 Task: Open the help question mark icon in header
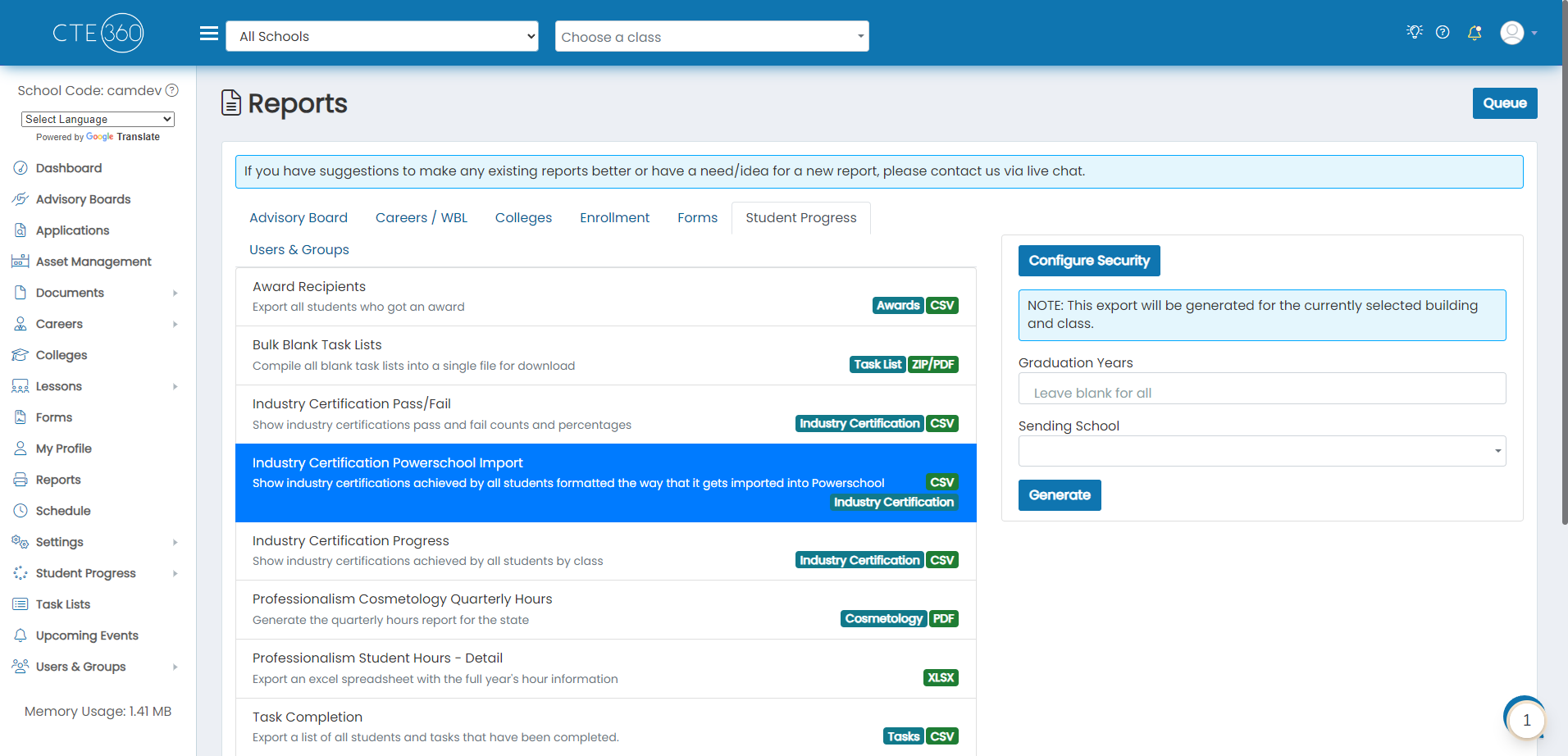coord(1443,32)
